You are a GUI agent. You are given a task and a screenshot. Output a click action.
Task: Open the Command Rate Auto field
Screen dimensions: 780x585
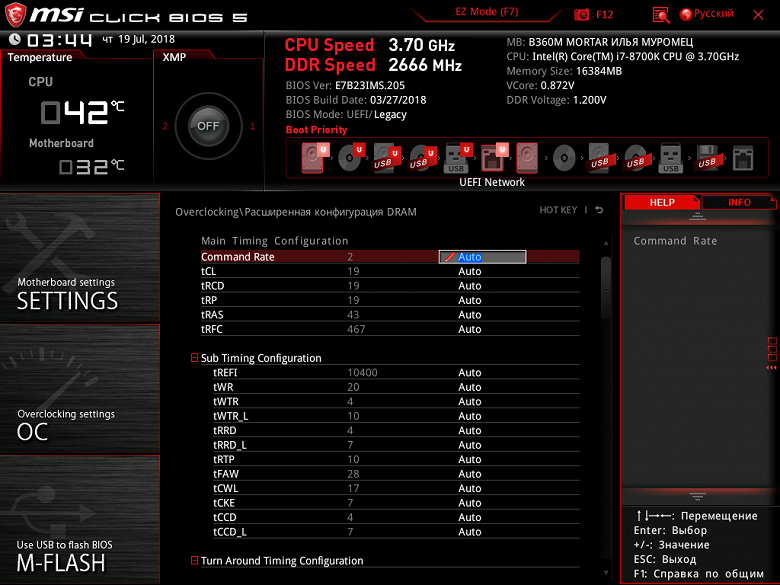(x=482, y=257)
